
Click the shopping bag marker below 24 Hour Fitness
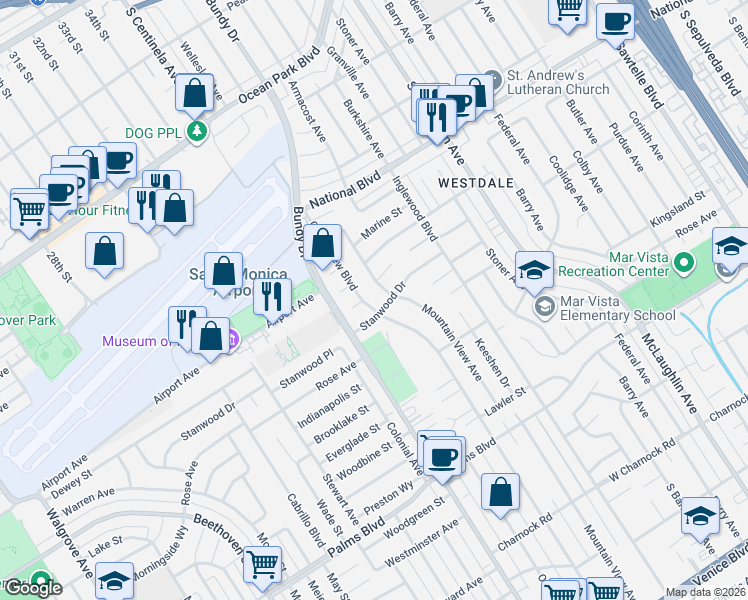click(x=104, y=252)
